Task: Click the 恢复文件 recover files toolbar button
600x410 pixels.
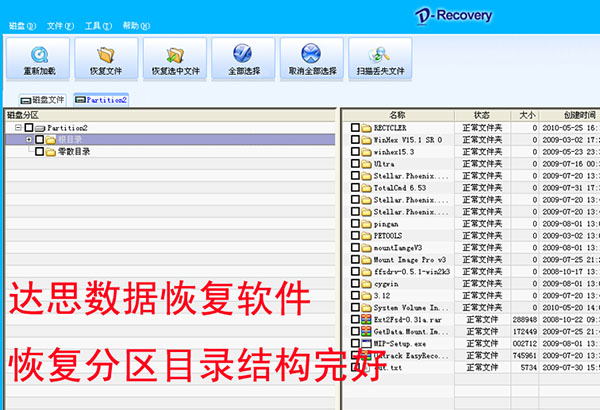Action: pyautogui.click(x=106, y=59)
